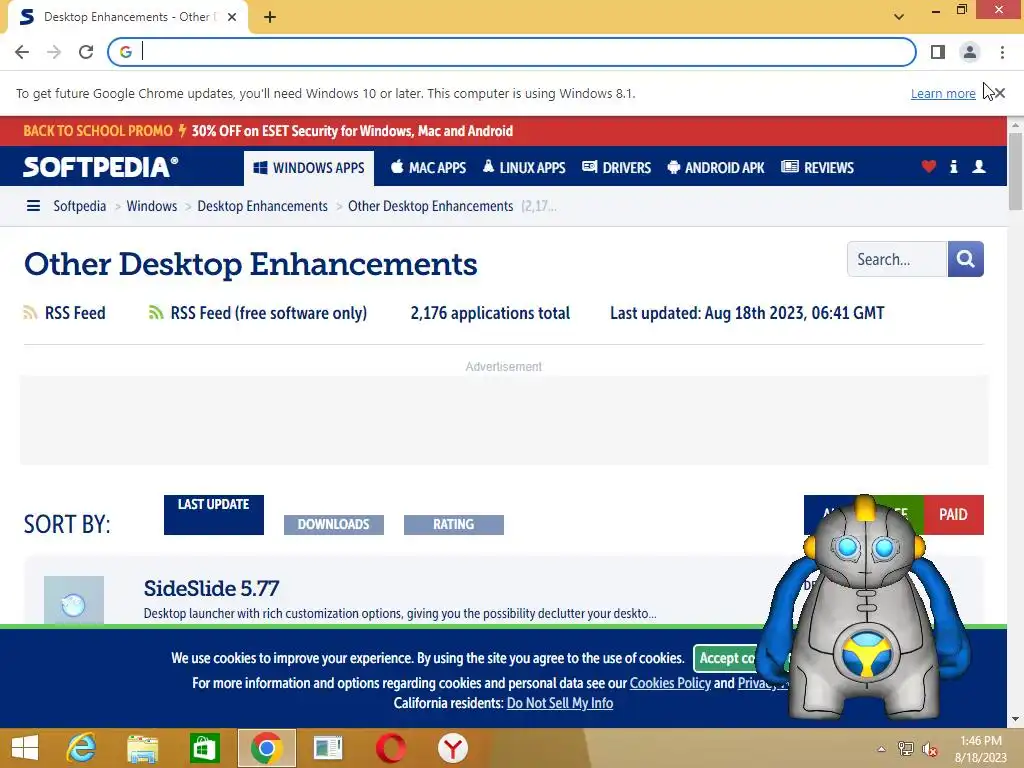Filter to Paid applications

point(953,515)
